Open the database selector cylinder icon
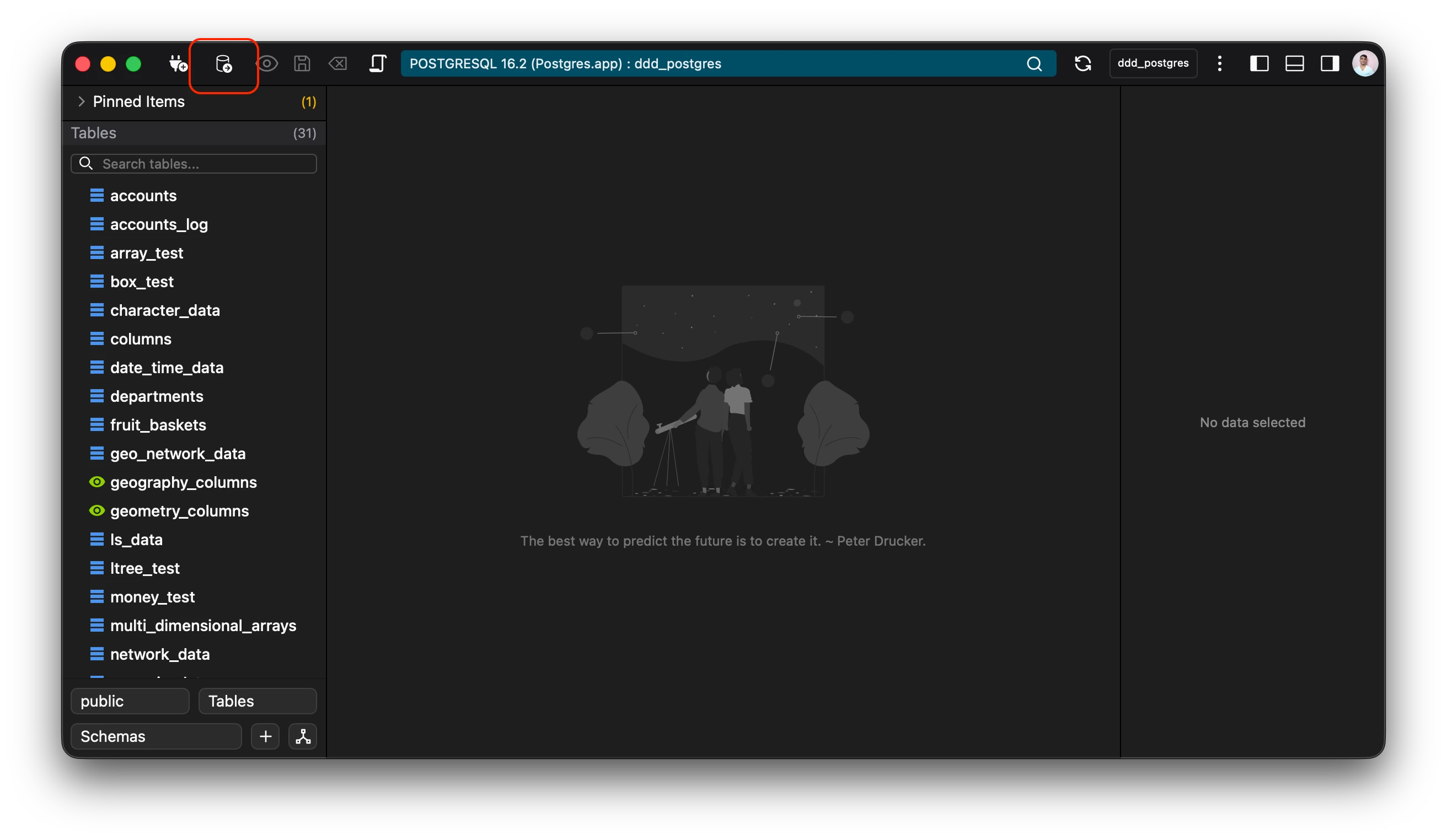The height and width of the screenshot is (840, 1447). pyautogui.click(x=223, y=64)
